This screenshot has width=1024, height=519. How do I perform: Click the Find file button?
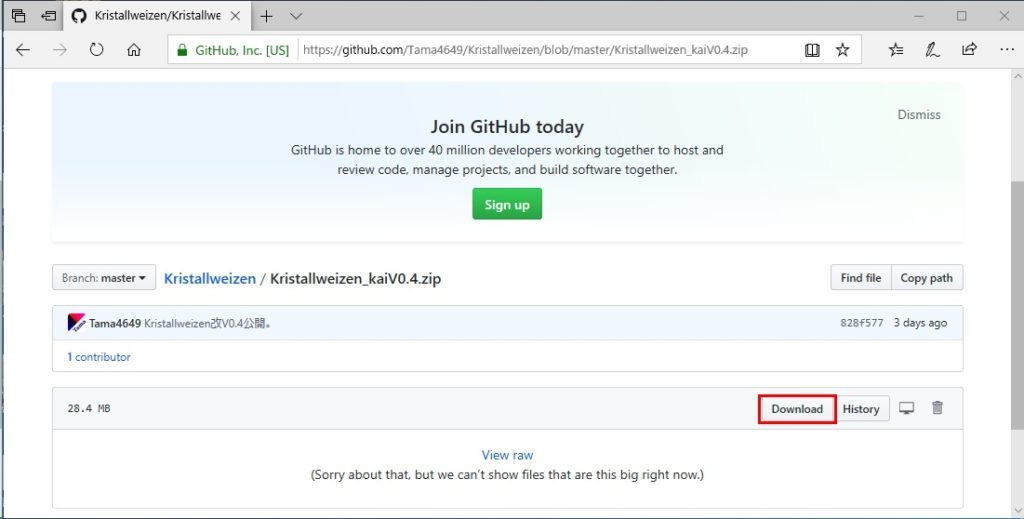point(861,277)
